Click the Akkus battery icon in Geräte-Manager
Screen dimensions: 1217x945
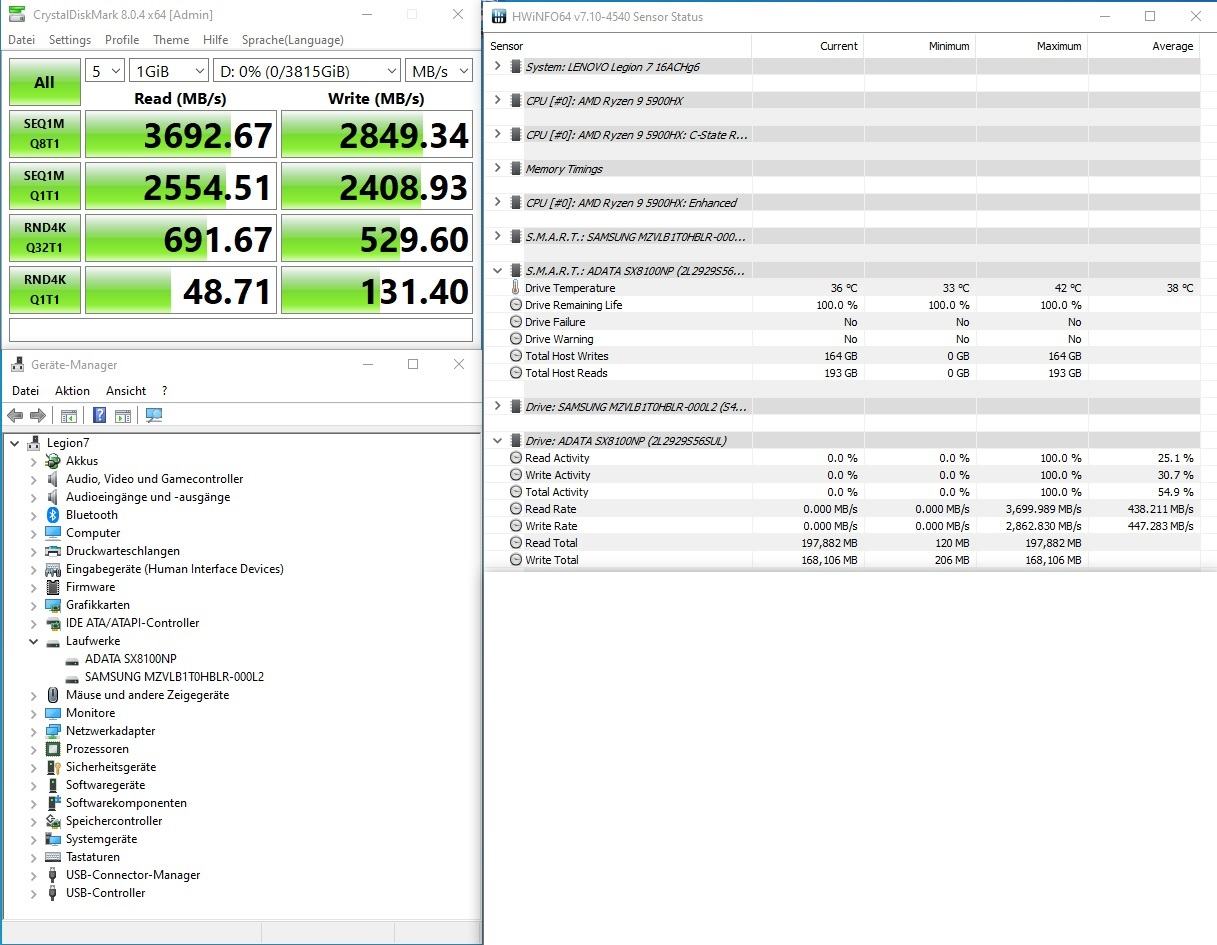point(53,461)
